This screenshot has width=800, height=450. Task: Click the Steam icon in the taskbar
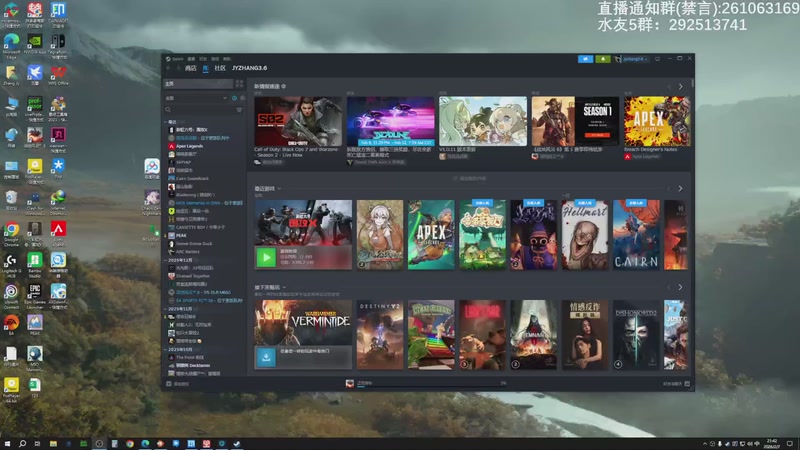tap(237, 444)
